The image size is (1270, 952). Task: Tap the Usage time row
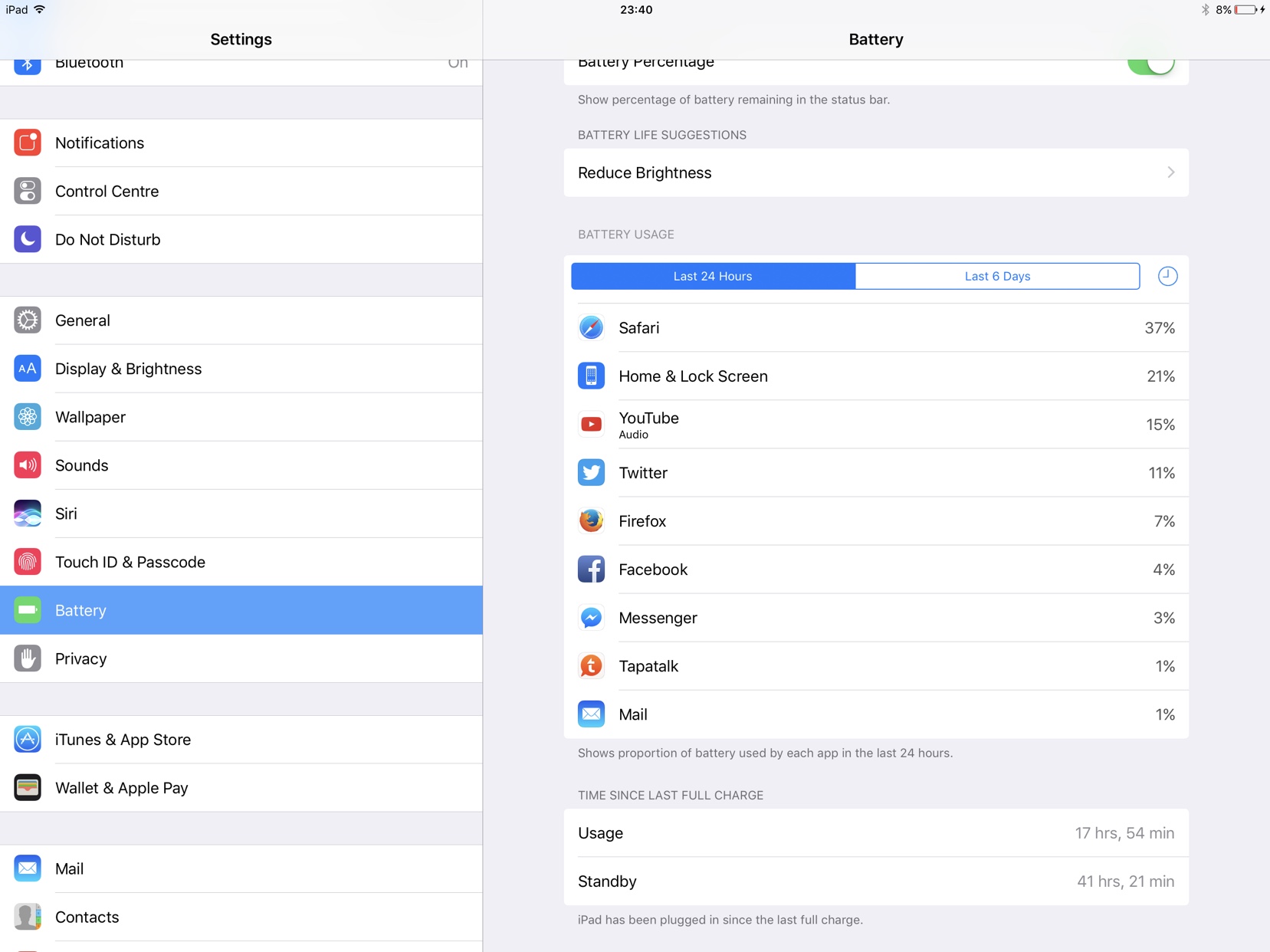tap(876, 833)
